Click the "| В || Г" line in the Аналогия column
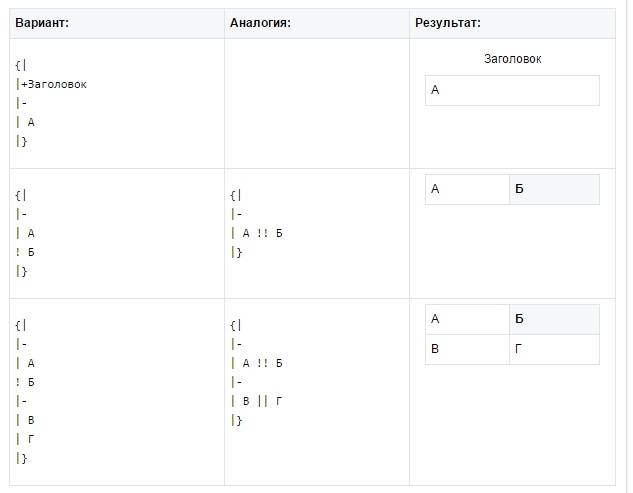This screenshot has height=493, width=633. (258, 401)
